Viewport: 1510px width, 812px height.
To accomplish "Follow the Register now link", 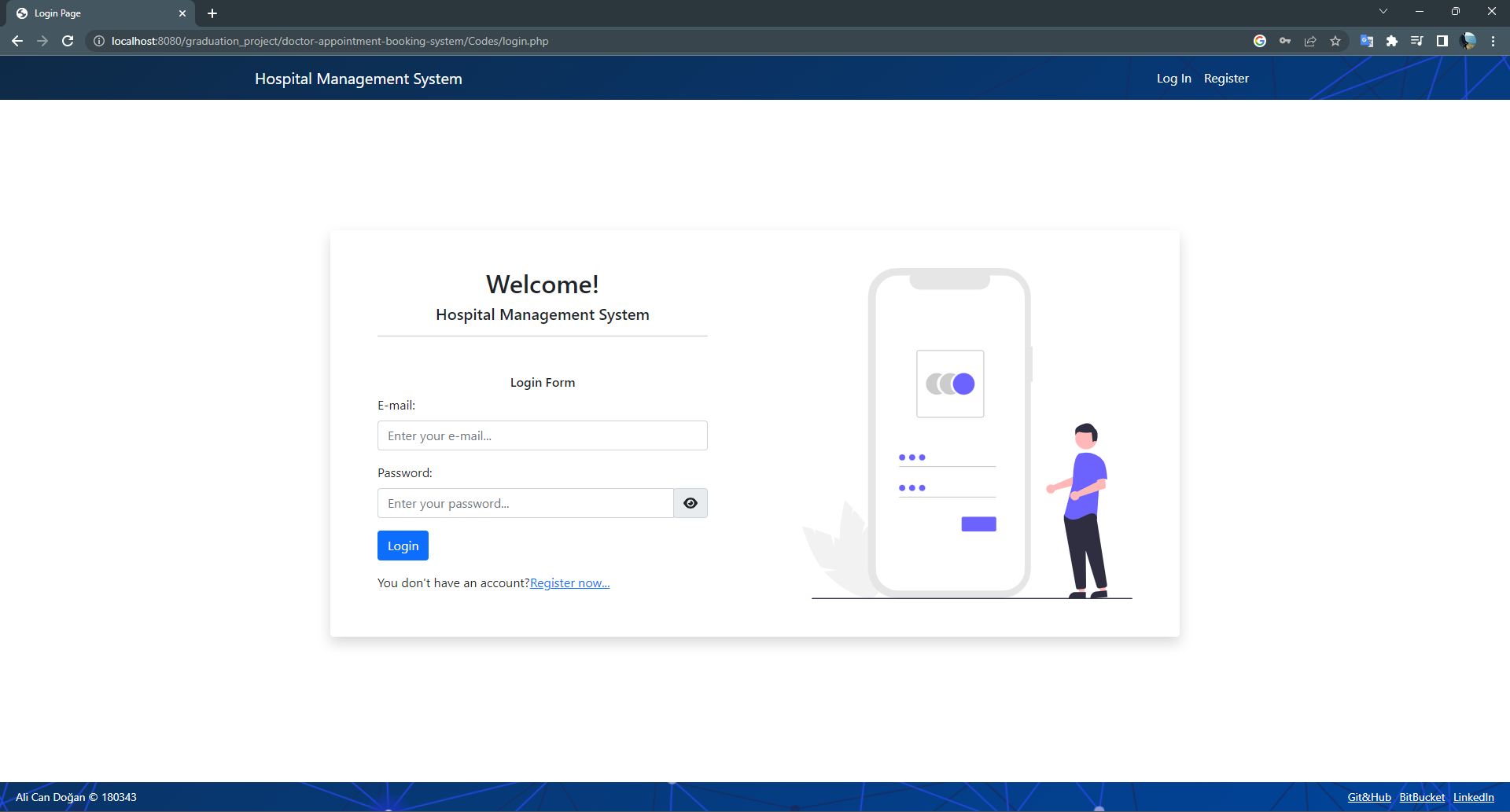I will [x=569, y=582].
